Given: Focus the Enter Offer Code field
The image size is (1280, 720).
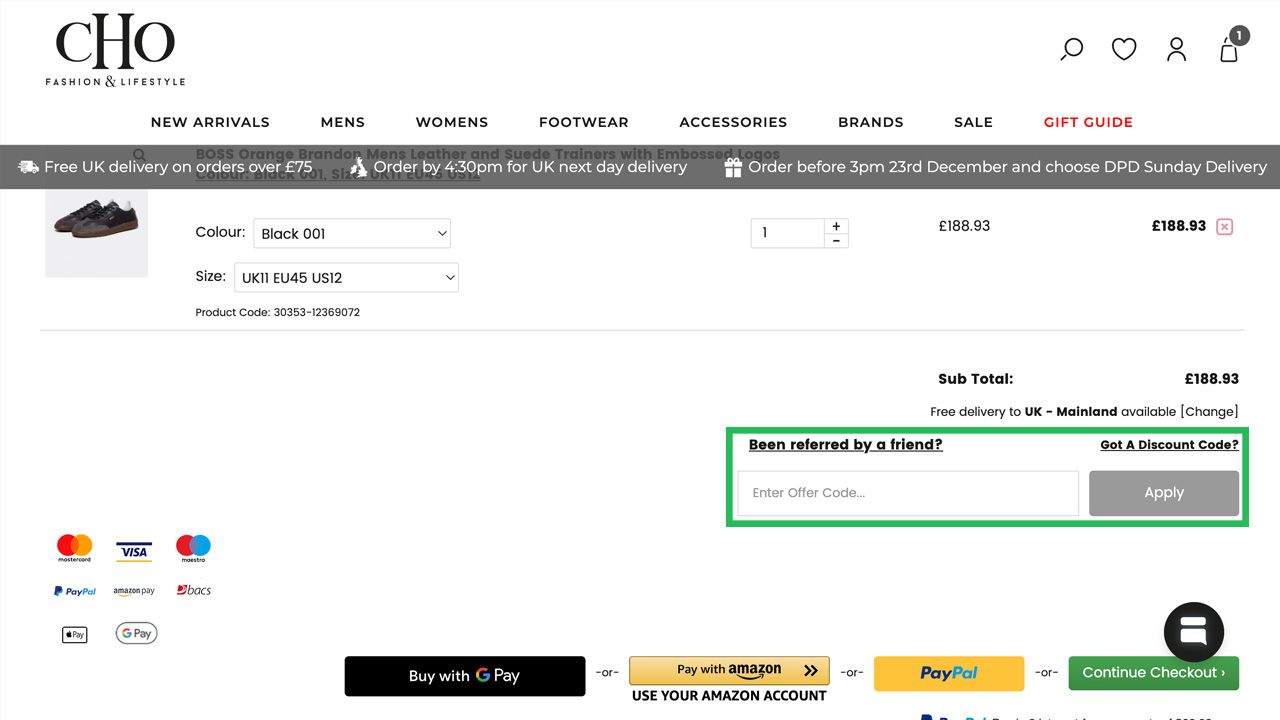Looking at the screenshot, I should pyautogui.click(x=908, y=493).
